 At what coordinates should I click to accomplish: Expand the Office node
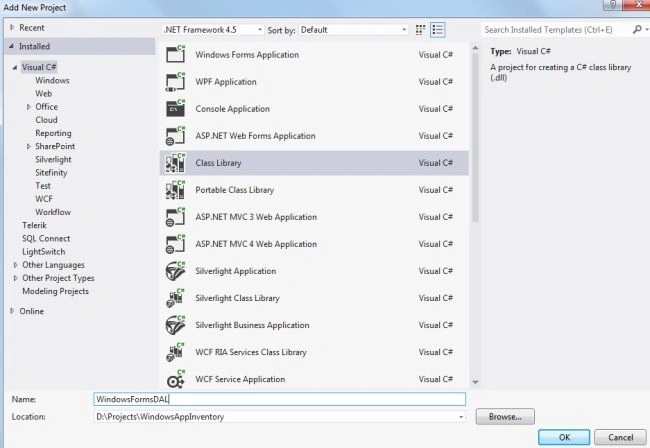[x=29, y=107]
